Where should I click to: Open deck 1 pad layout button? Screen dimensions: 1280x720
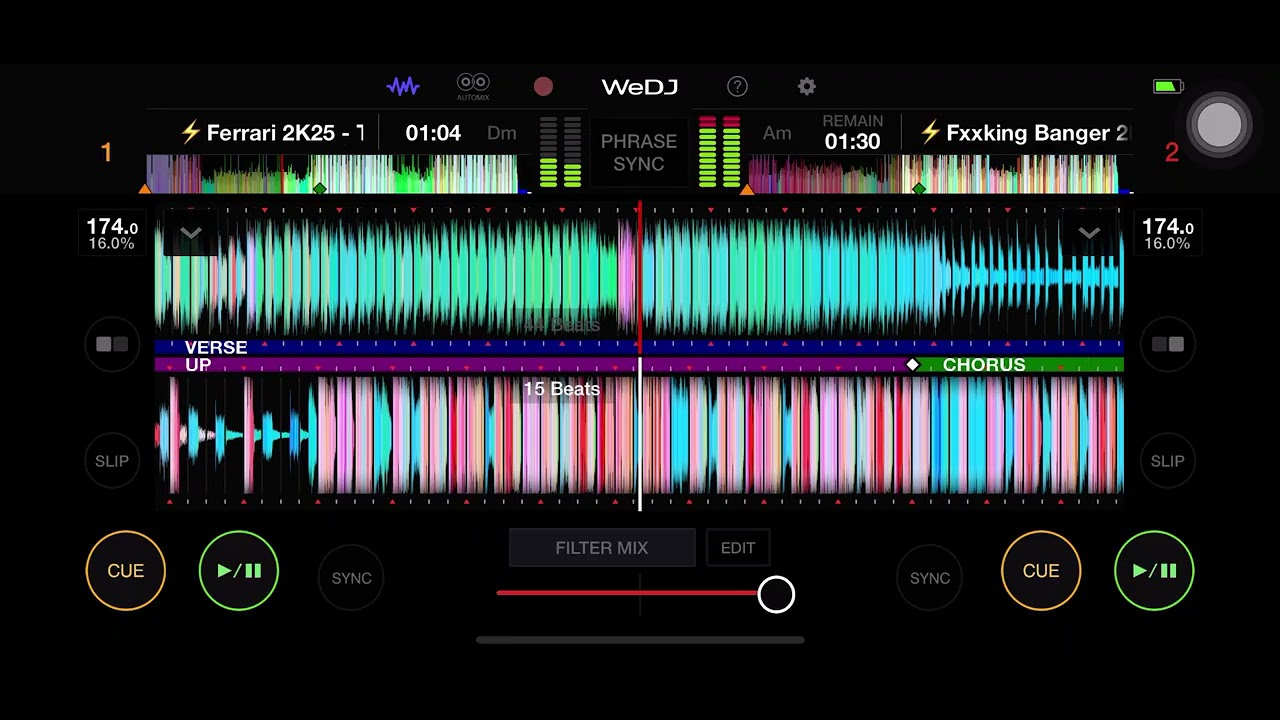pos(112,344)
